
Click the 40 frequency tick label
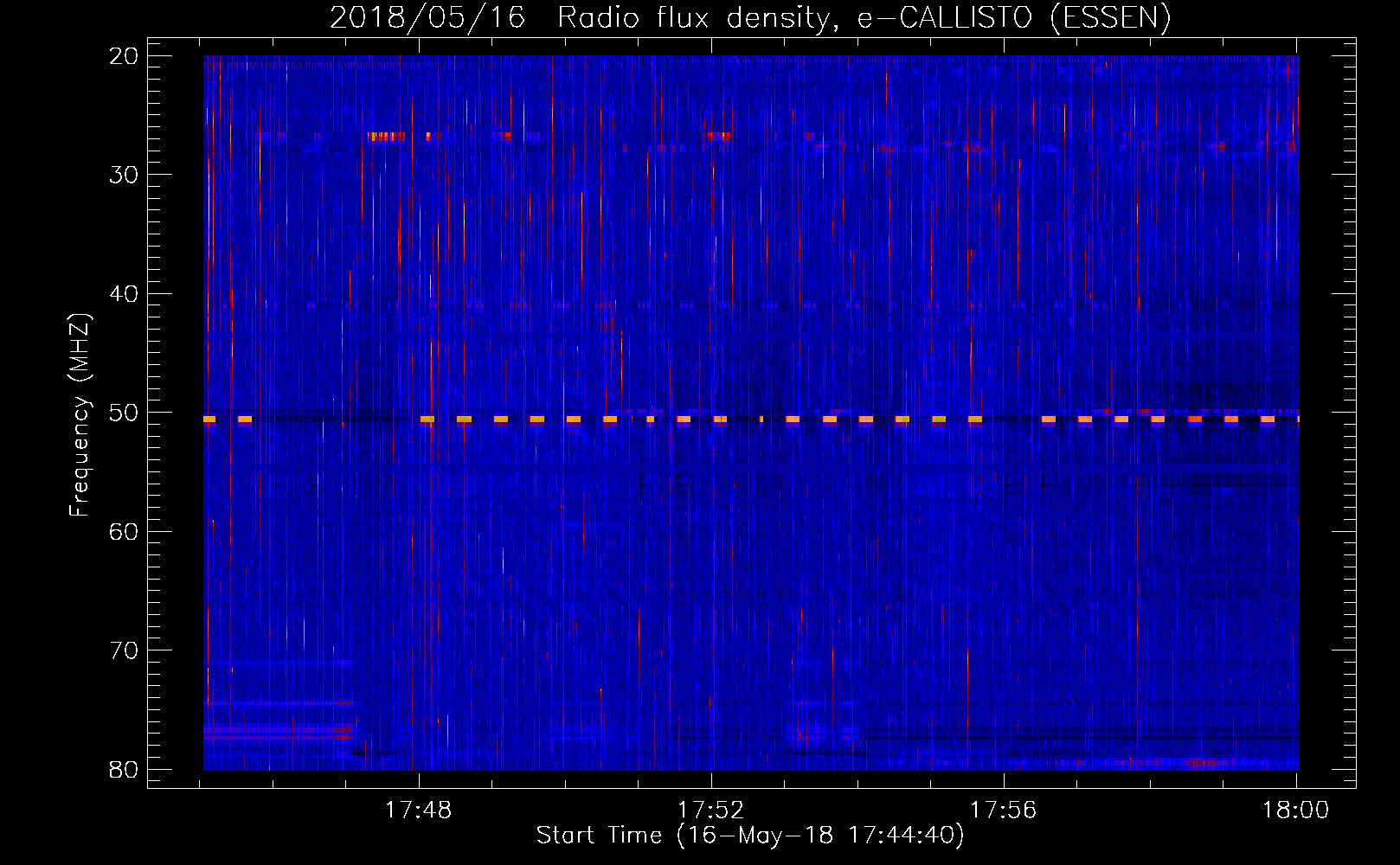(124, 294)
